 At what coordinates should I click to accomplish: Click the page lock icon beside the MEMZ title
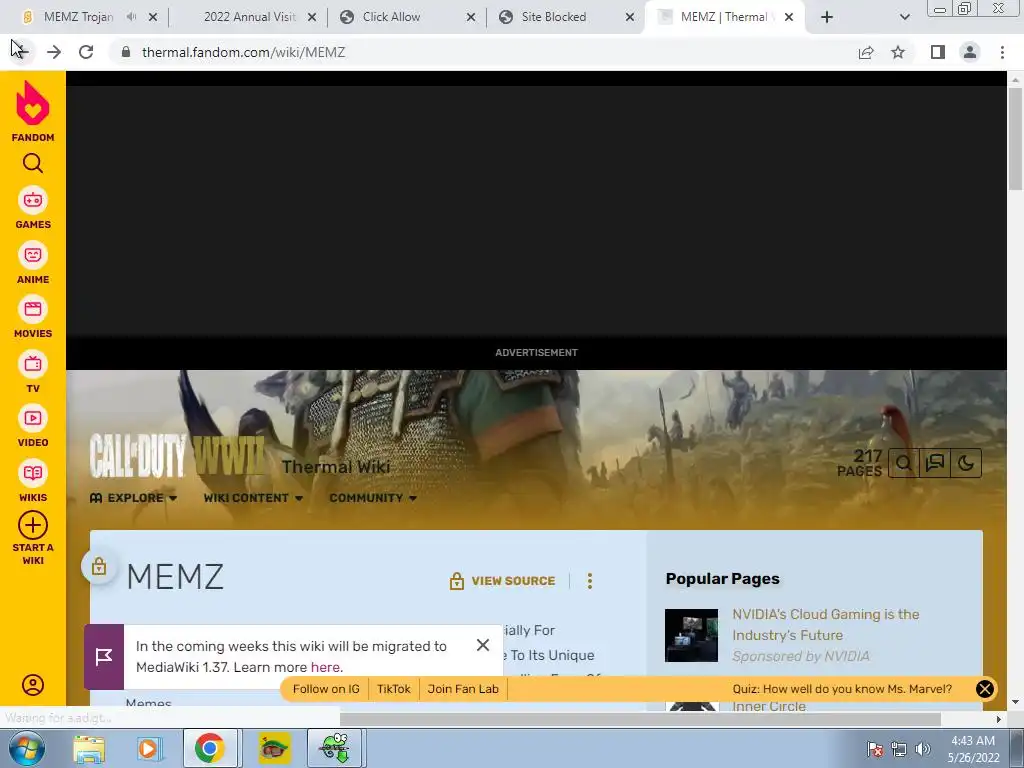point(99,566)
